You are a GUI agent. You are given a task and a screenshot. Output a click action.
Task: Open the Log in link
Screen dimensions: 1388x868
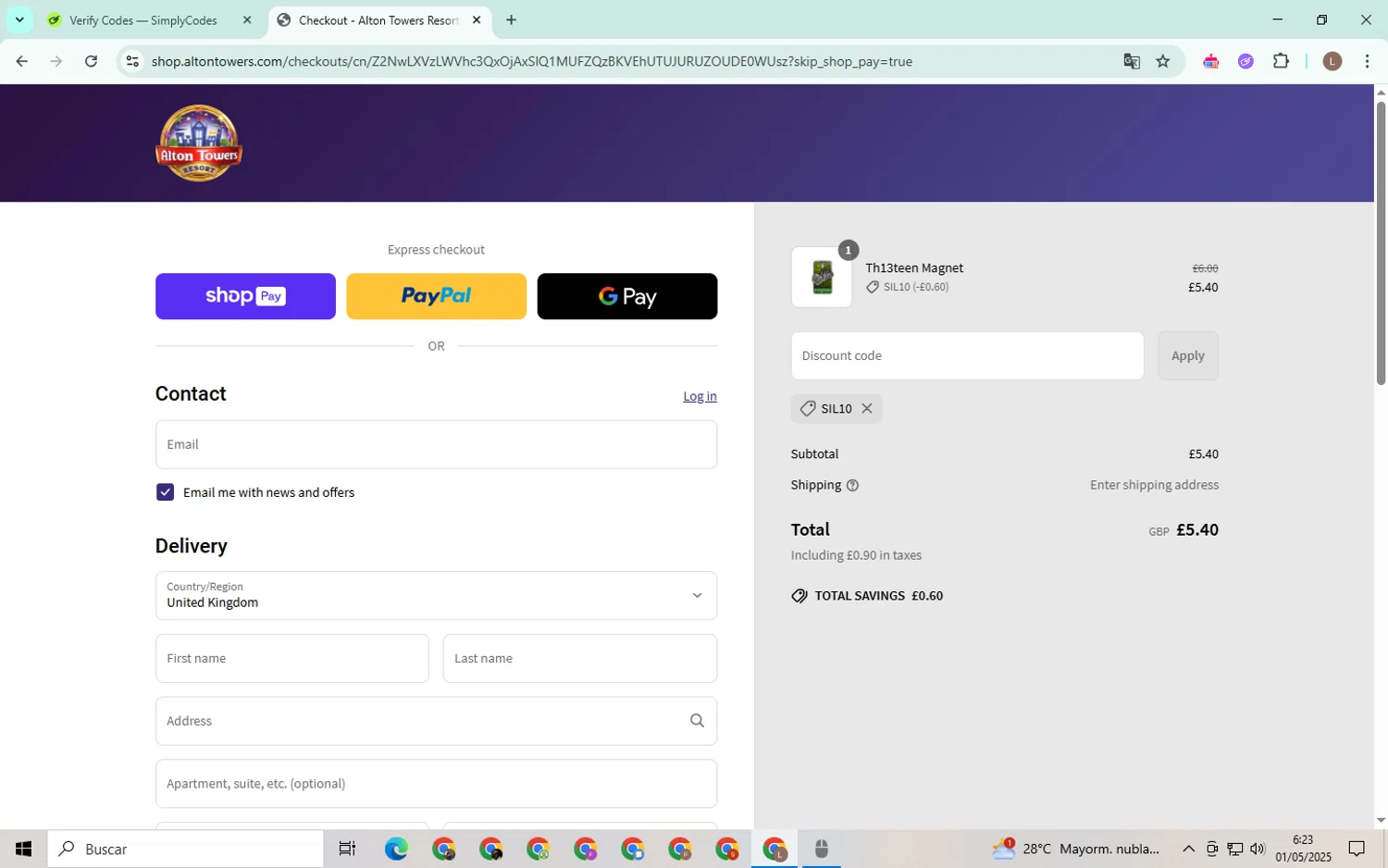click(700, 396)
